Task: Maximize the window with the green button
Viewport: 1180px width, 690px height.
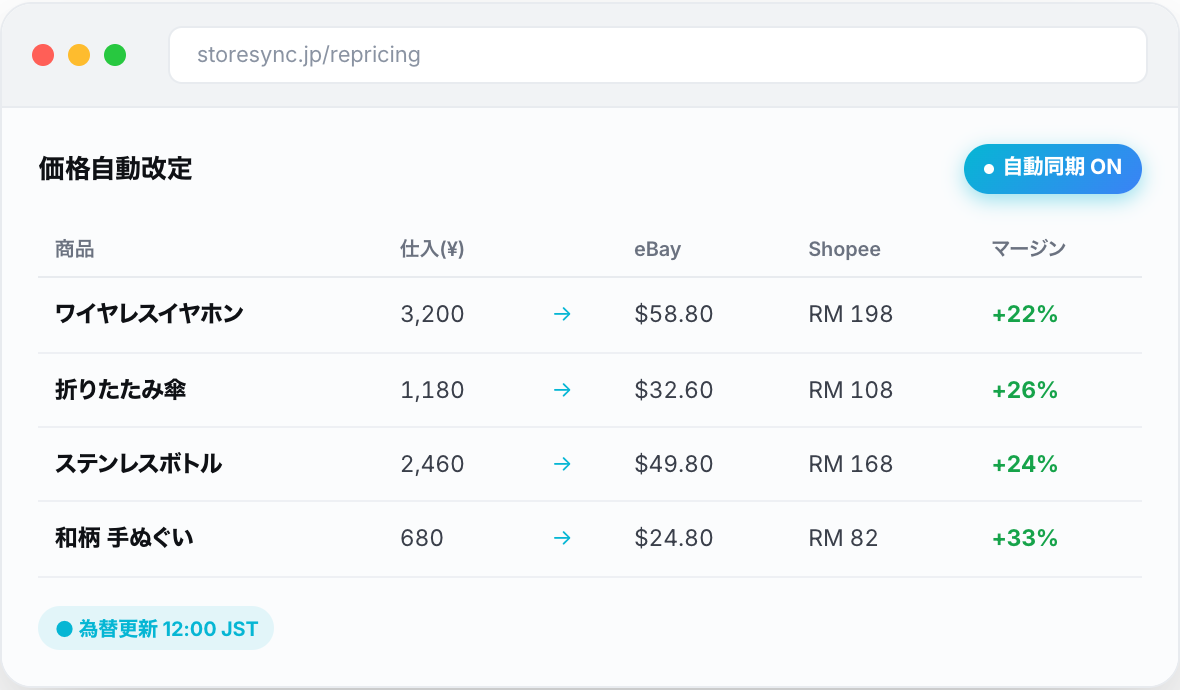Action: click(x=115, y=55)
